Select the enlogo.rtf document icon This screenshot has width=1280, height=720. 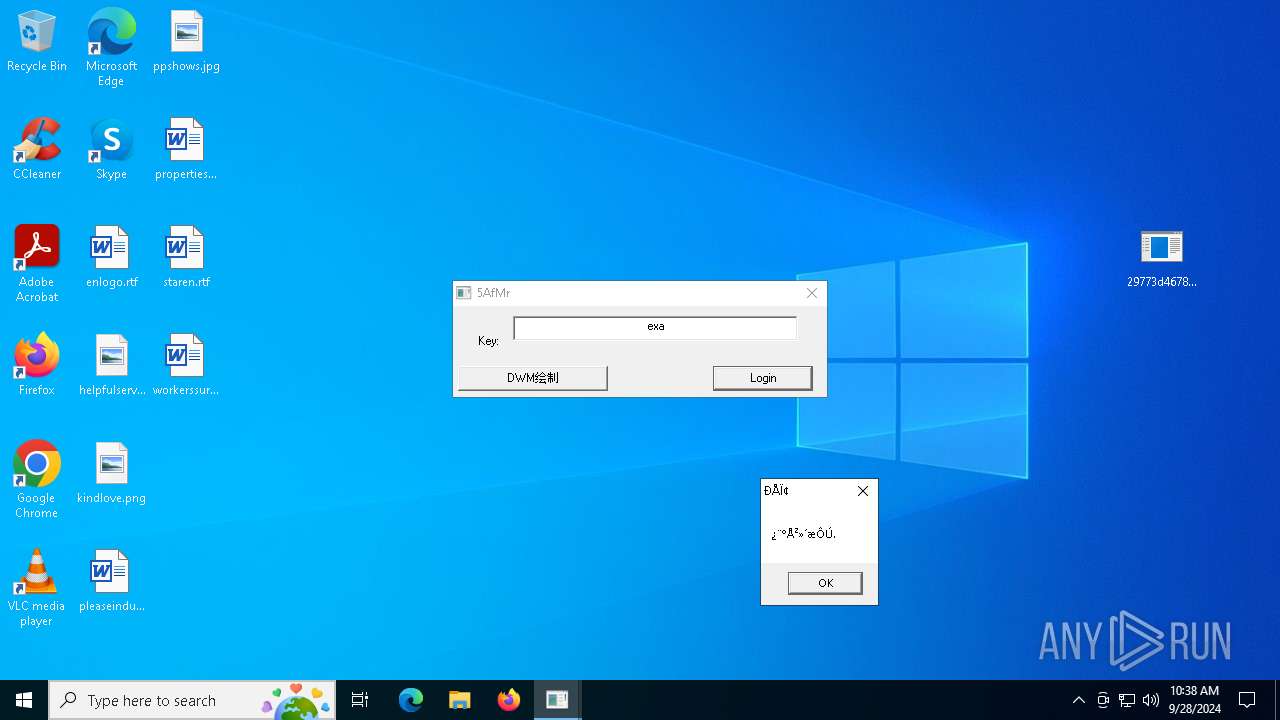[111, 258]
